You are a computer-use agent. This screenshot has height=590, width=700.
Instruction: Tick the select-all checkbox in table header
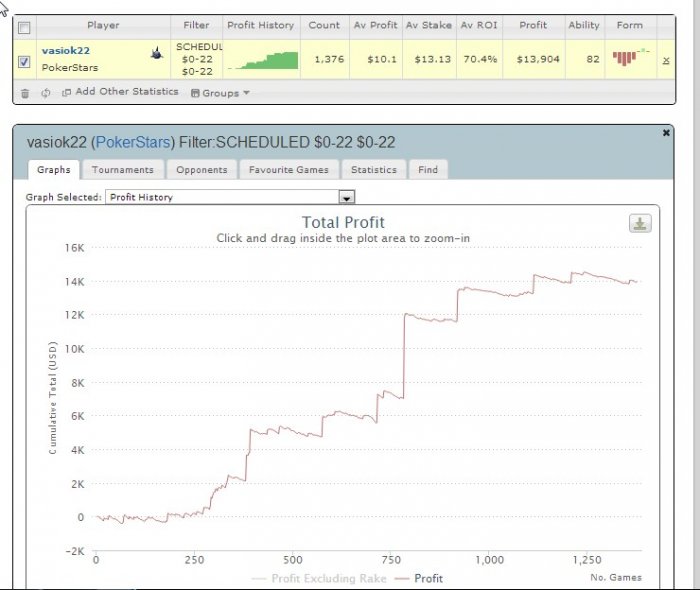(x=24, y=28)
